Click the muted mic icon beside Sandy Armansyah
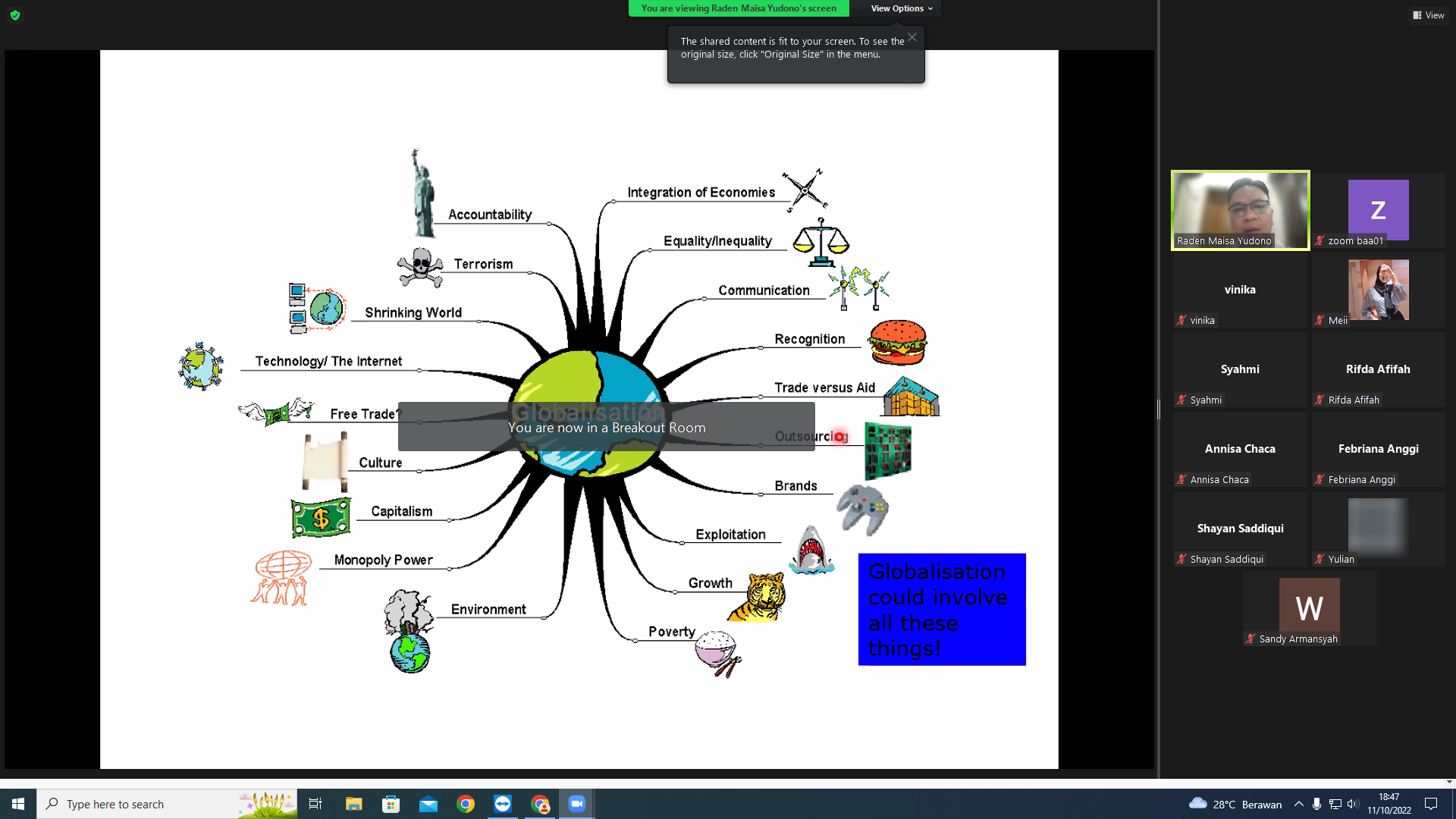The height and width of the screenshot is (819, 1456). click(x=1251, y=639)
